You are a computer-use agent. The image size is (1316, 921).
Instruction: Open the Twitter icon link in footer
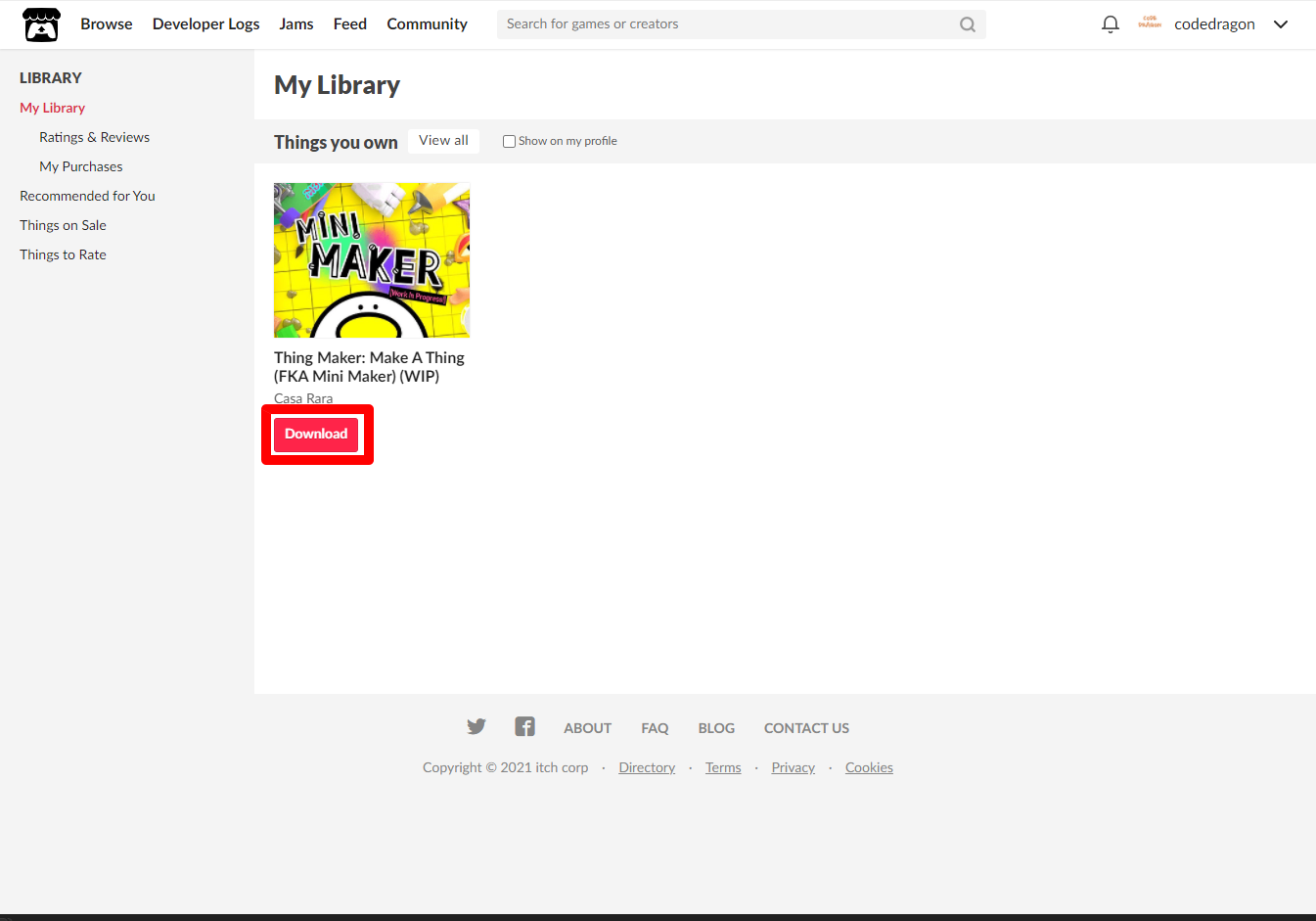[x=476, y=726]
